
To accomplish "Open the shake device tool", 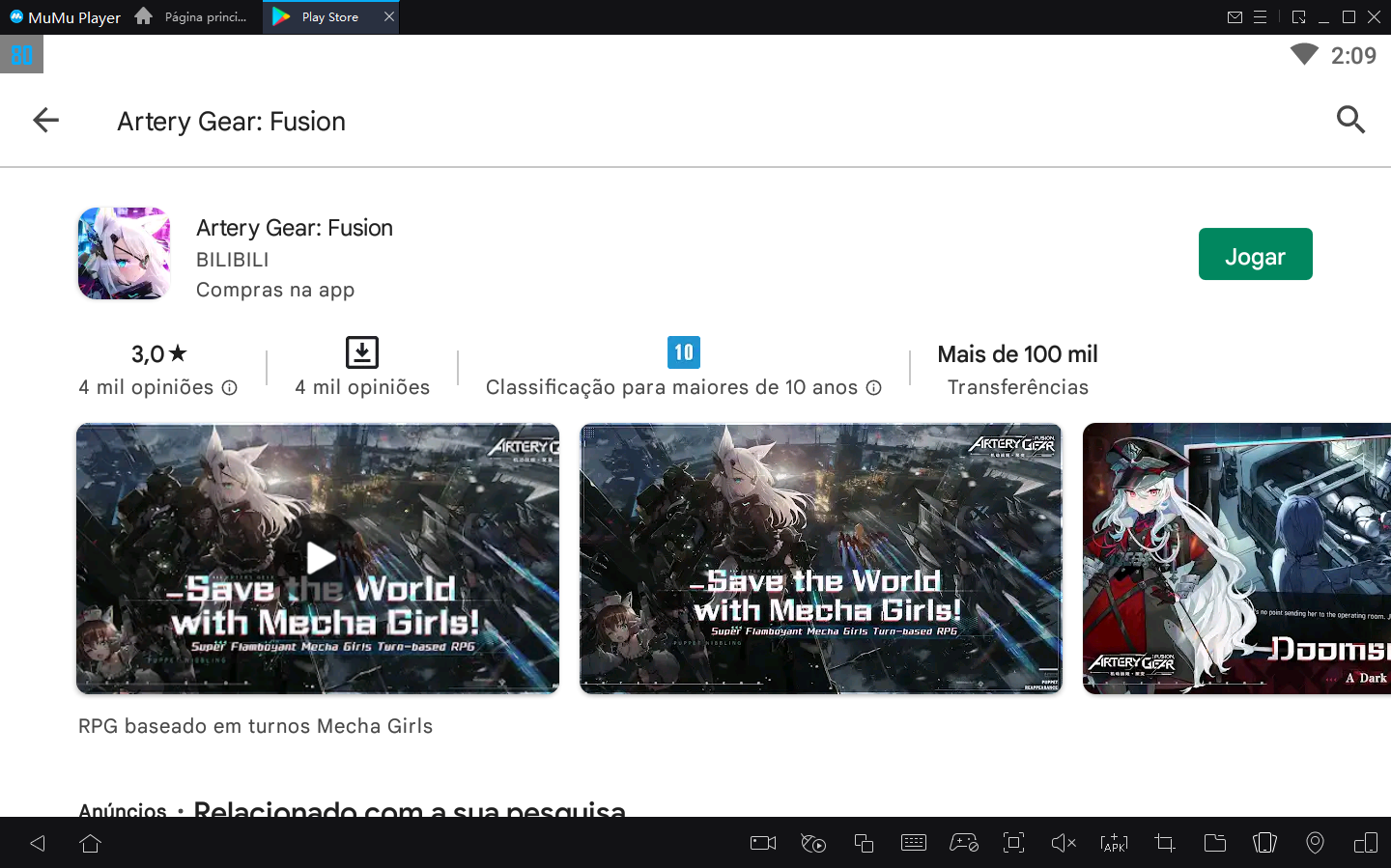I will [1264, 843].
